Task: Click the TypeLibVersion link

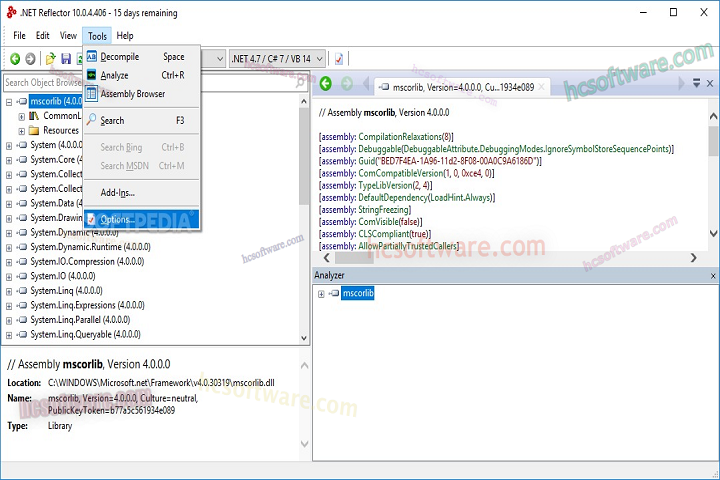Action: tap(385, 186)
